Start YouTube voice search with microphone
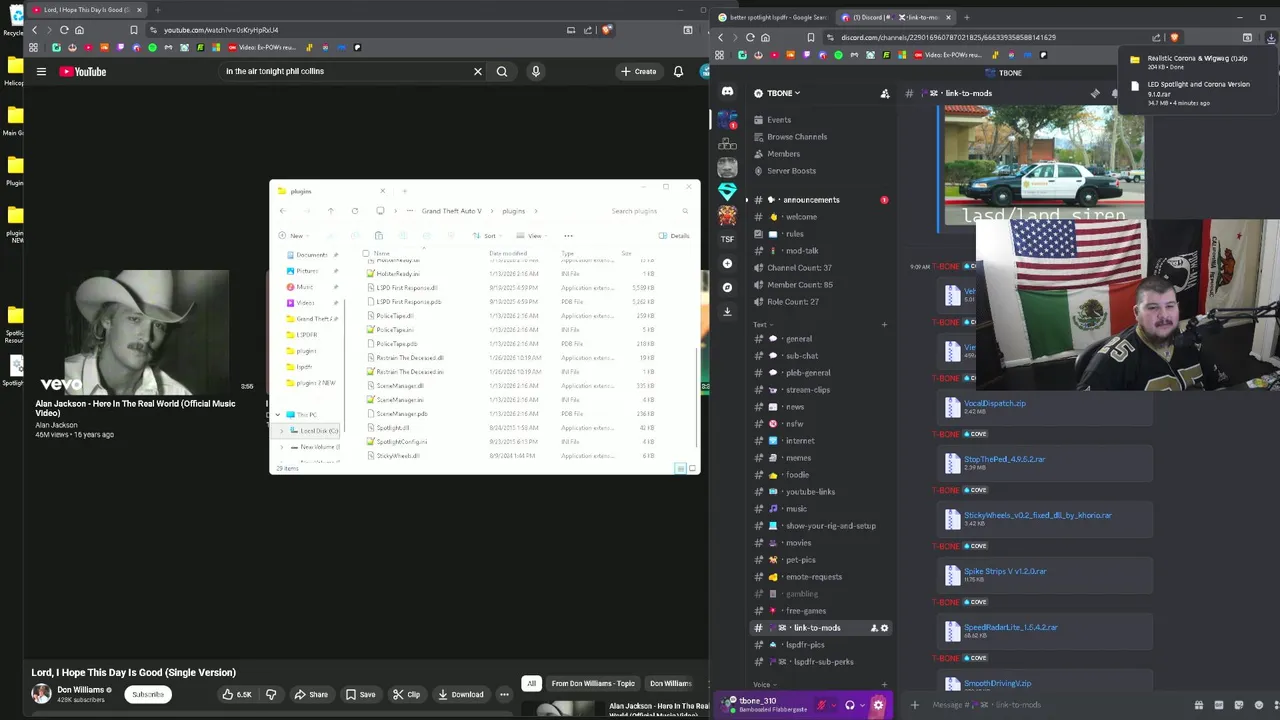This screenshot has width=1280, height=720. pos(536,71)
